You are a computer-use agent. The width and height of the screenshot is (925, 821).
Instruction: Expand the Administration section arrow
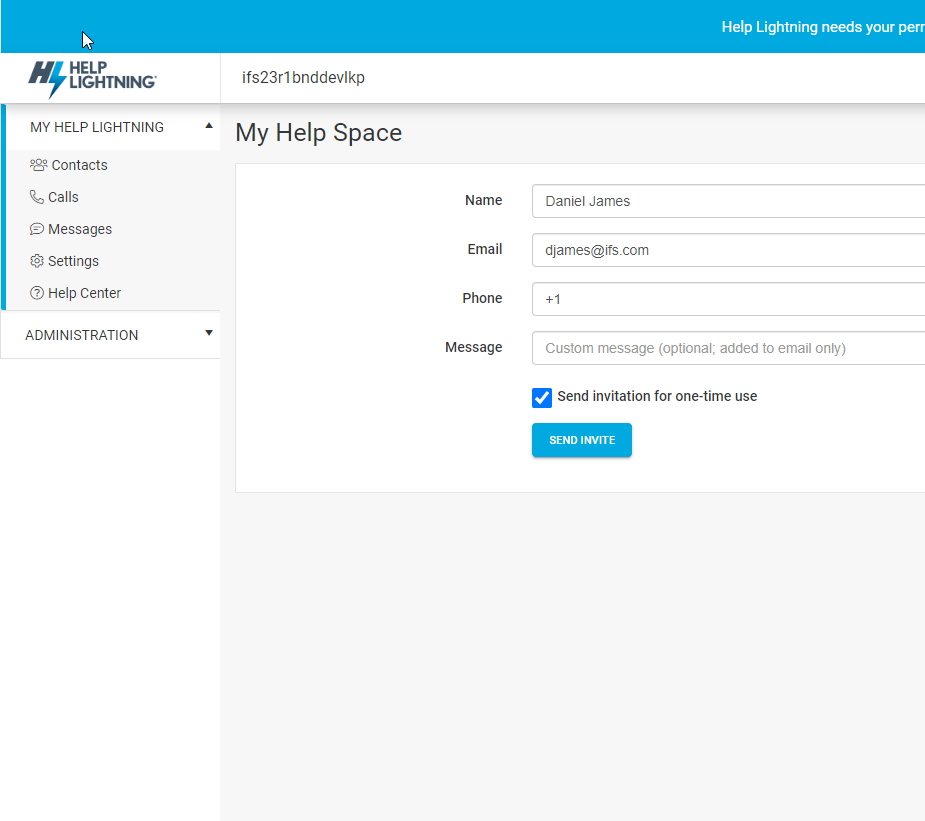(x=208, y=333)
